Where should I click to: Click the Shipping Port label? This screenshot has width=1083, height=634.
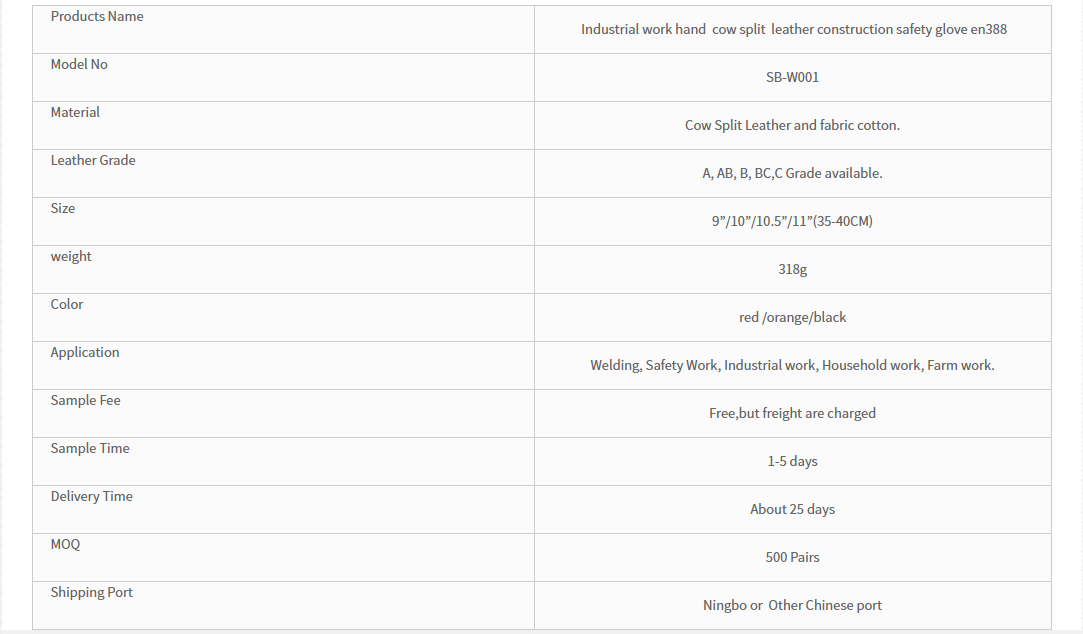coord(91,593)
